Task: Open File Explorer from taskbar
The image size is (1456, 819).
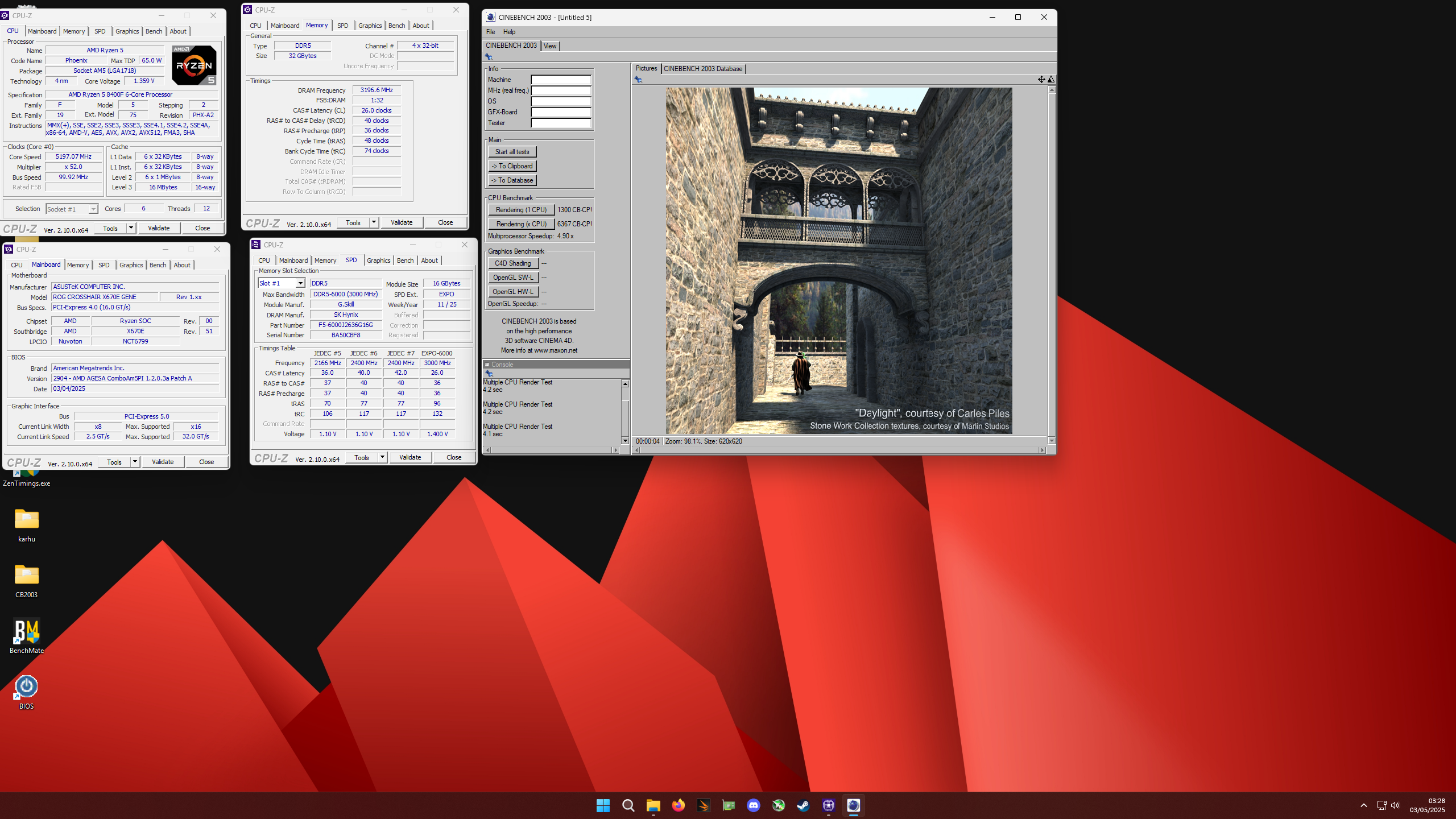Action: 653,805
